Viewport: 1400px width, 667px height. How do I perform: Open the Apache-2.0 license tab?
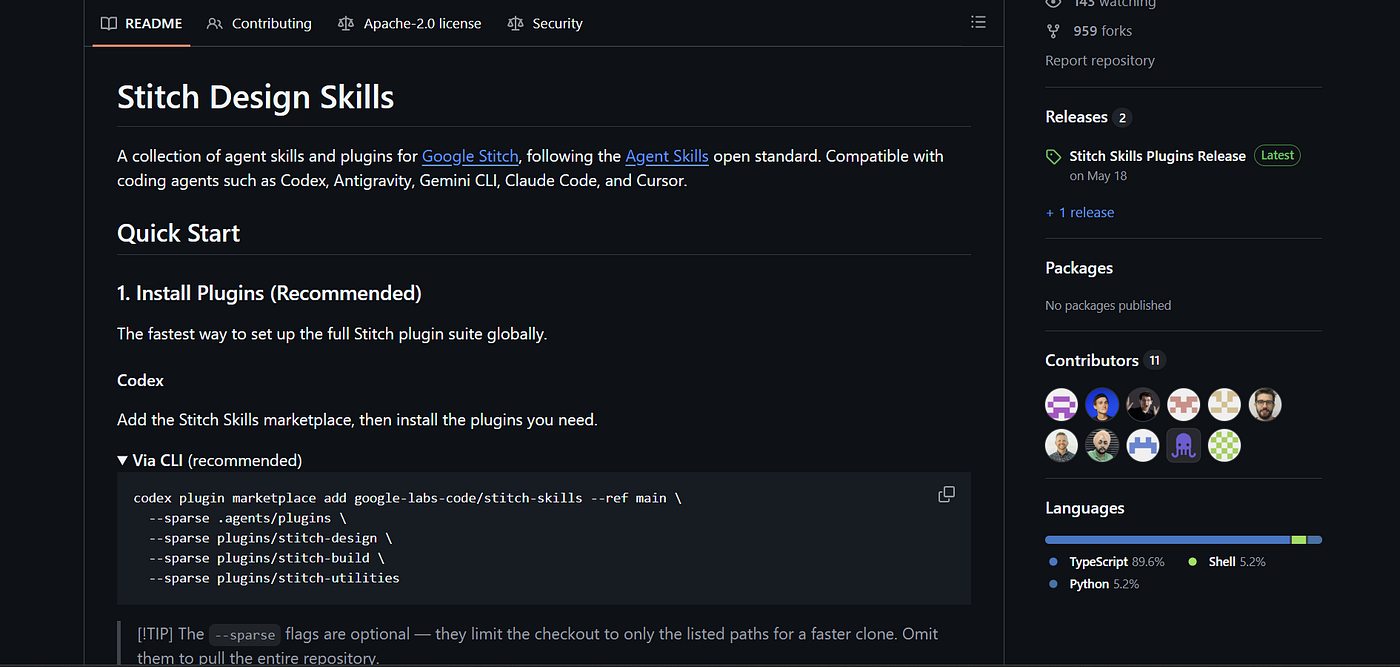point(410,23)
